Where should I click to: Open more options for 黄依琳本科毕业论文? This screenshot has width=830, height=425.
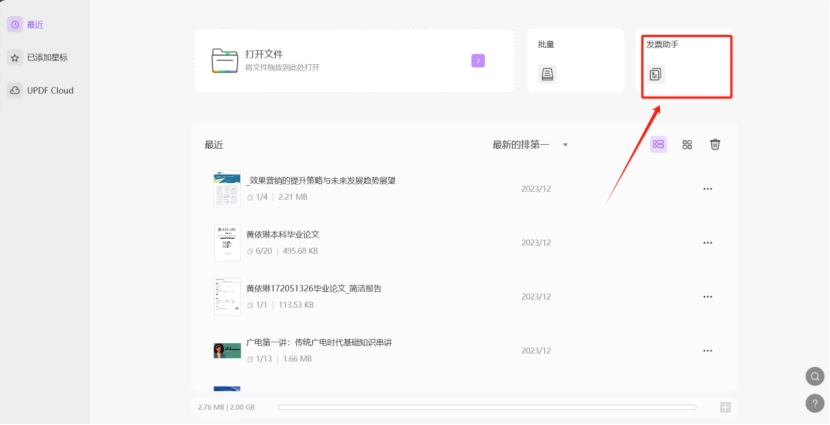pyautogui.click(x=708, y=243)
